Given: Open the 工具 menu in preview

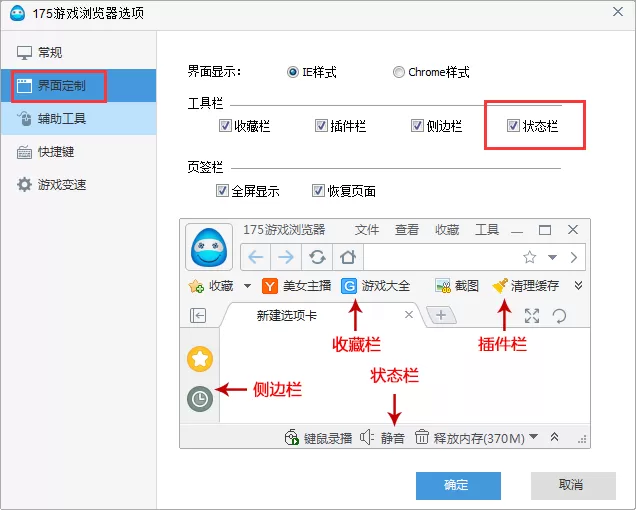Looking at the screenshot, I should click(487, 230).
